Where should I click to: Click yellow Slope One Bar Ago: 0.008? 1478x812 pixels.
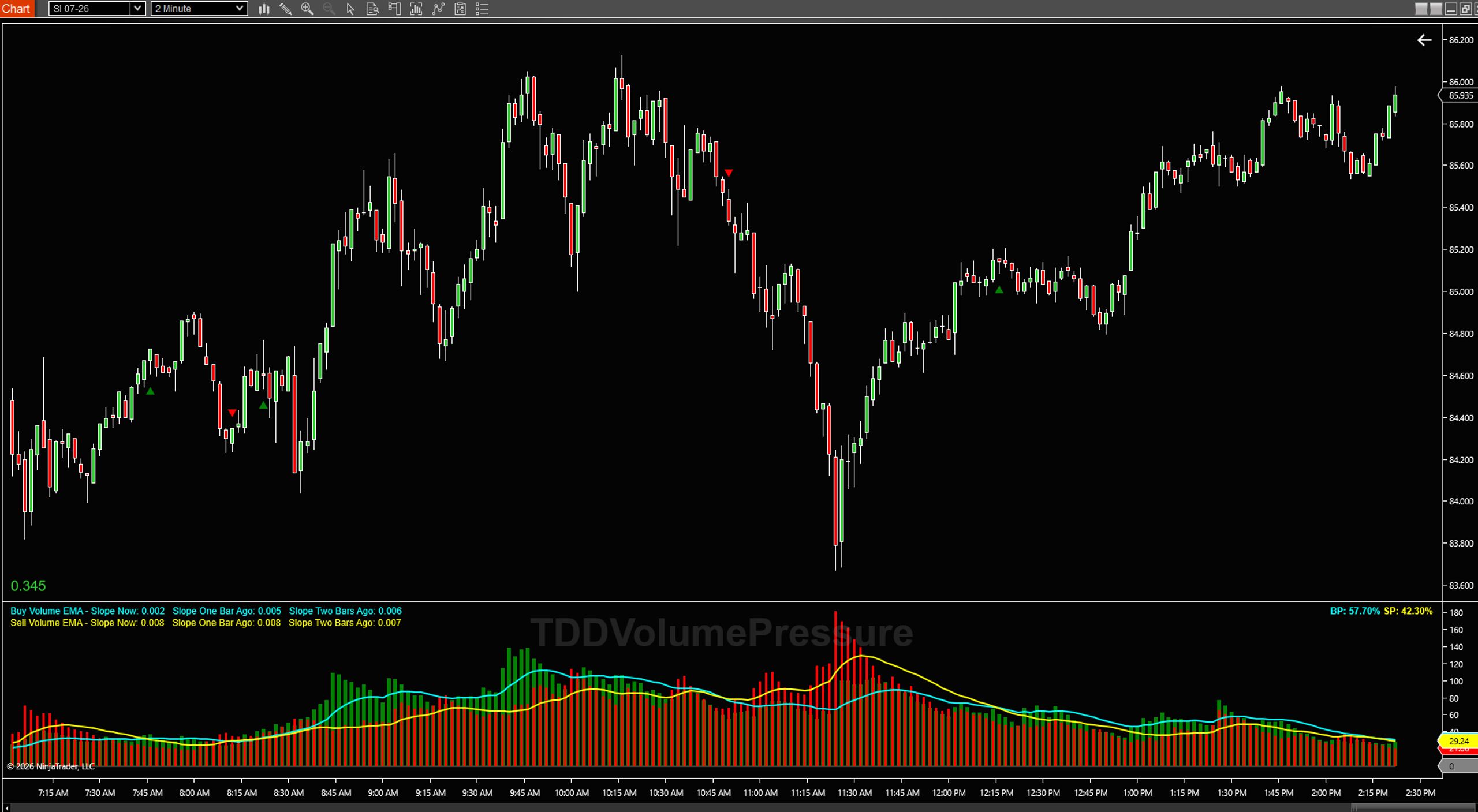point(226,623)
